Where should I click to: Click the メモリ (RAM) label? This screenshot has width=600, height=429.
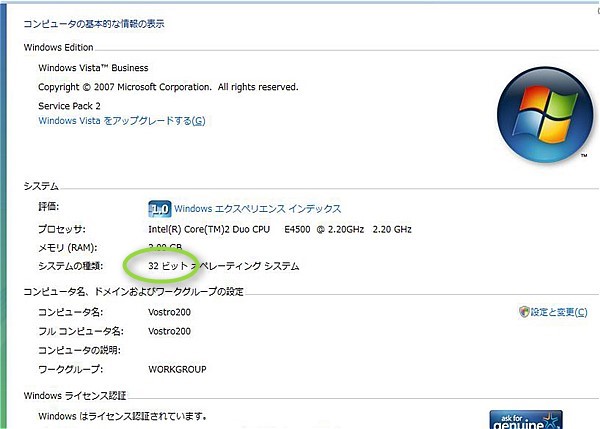[68, 248]
